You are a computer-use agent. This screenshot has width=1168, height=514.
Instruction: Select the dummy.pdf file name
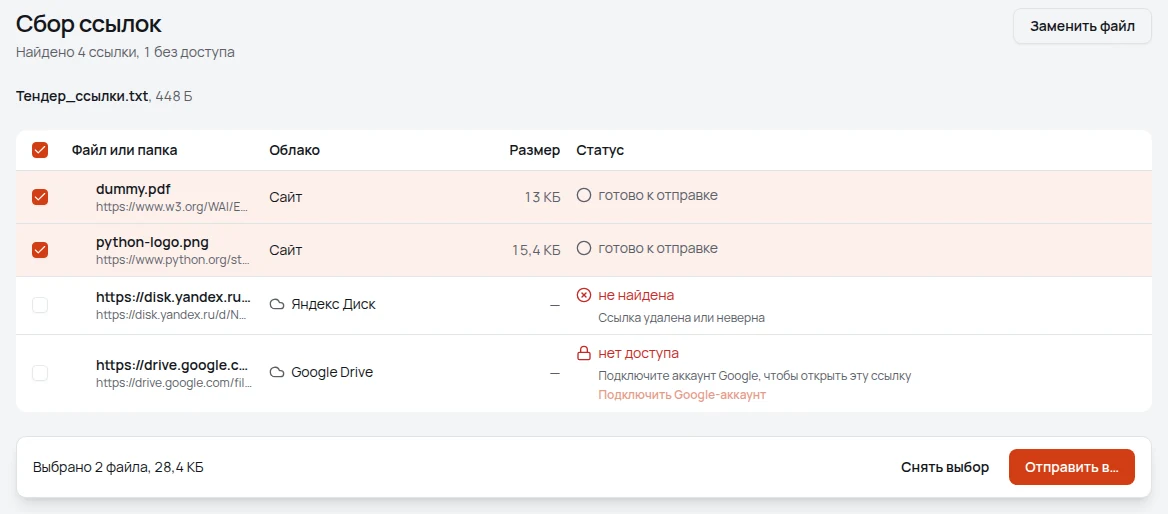coord(133,189)
